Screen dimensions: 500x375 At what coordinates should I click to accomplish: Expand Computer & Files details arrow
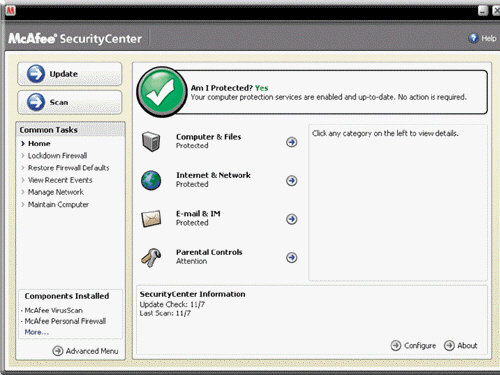tap(292, 142)
